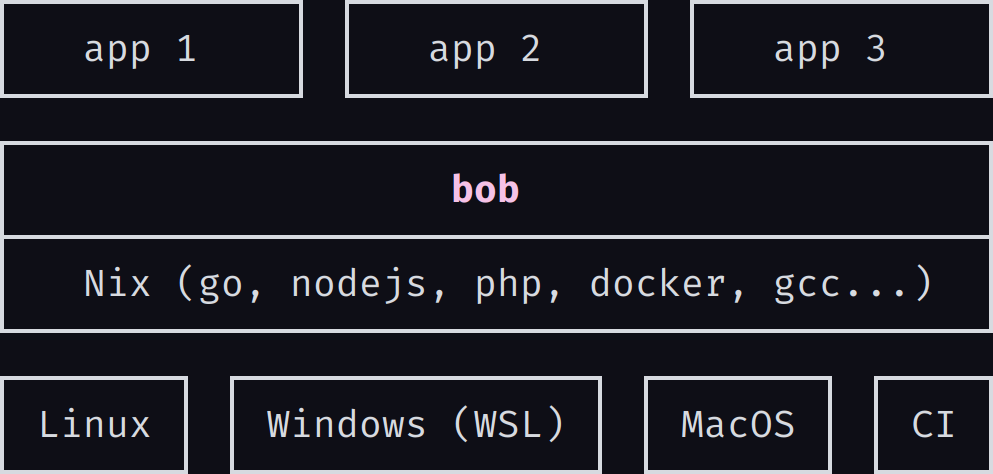The image size is (993, 474).
Task: Select the MacOS box
Action: point(738,425)
